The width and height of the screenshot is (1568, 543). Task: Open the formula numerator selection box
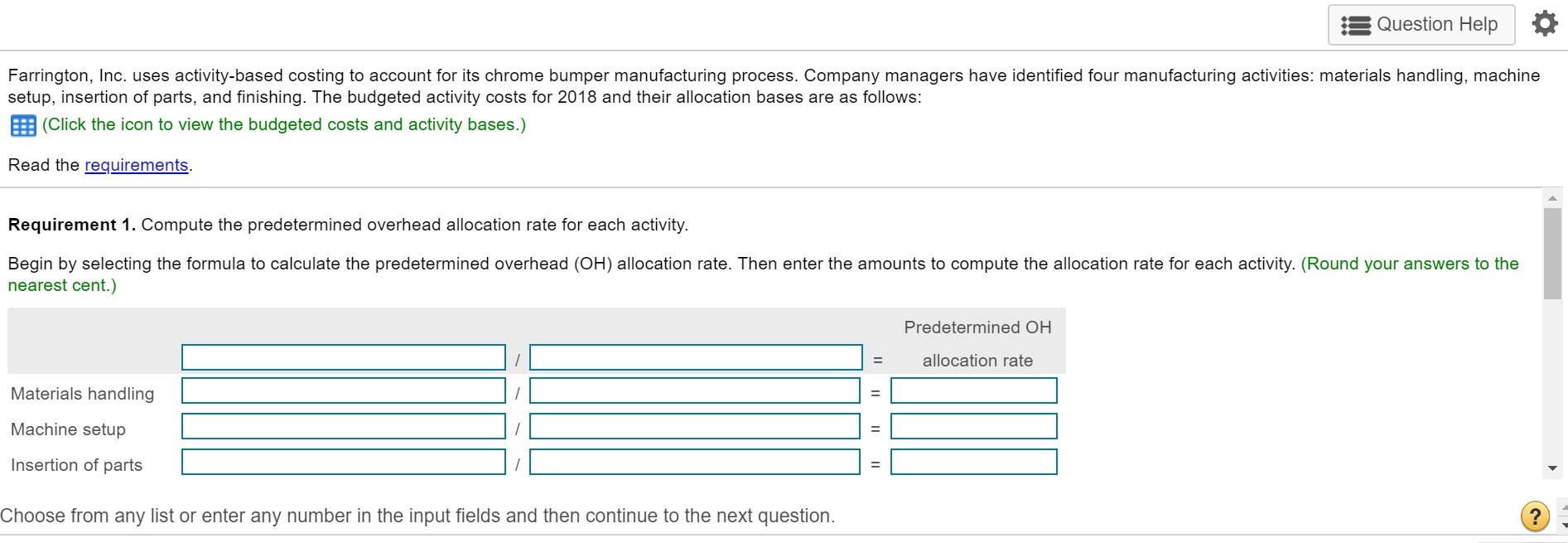click(343, 357)
